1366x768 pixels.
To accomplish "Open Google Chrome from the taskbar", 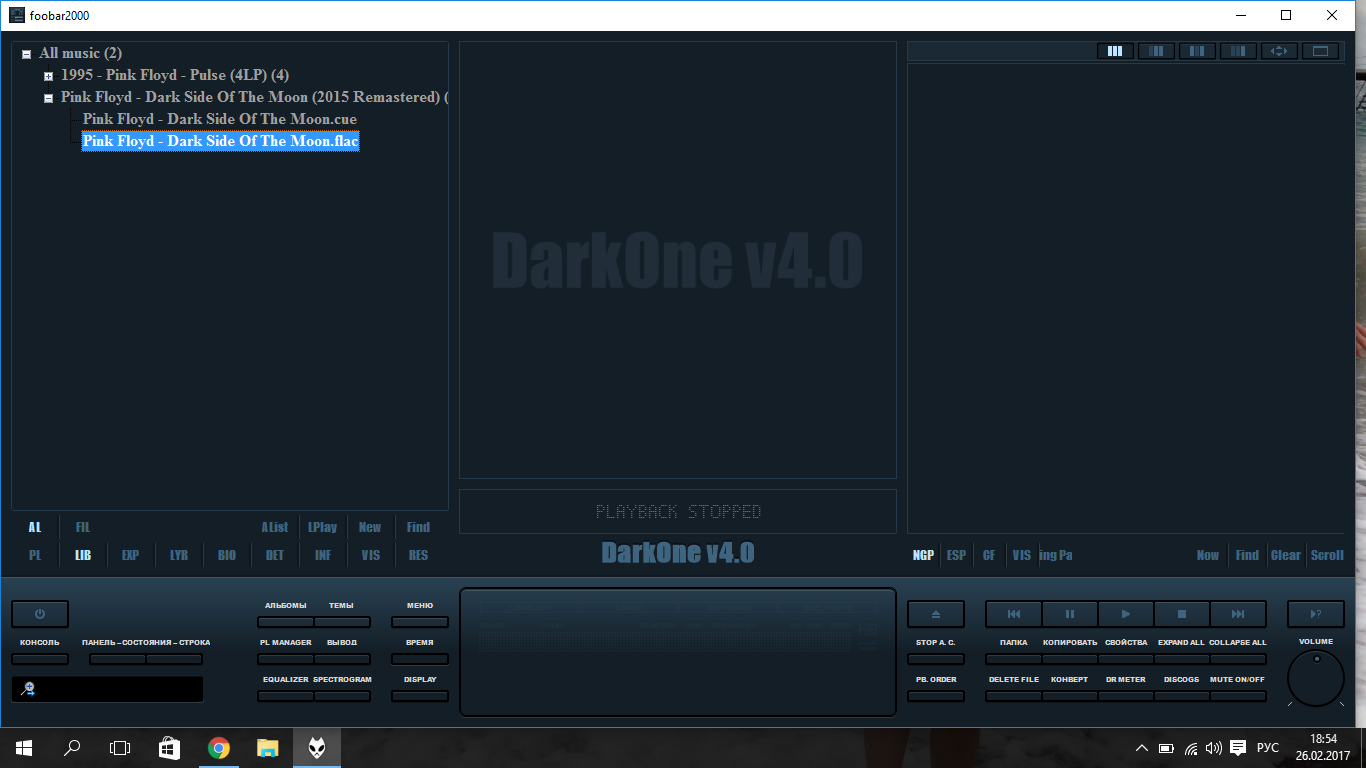I will [218, 748].
